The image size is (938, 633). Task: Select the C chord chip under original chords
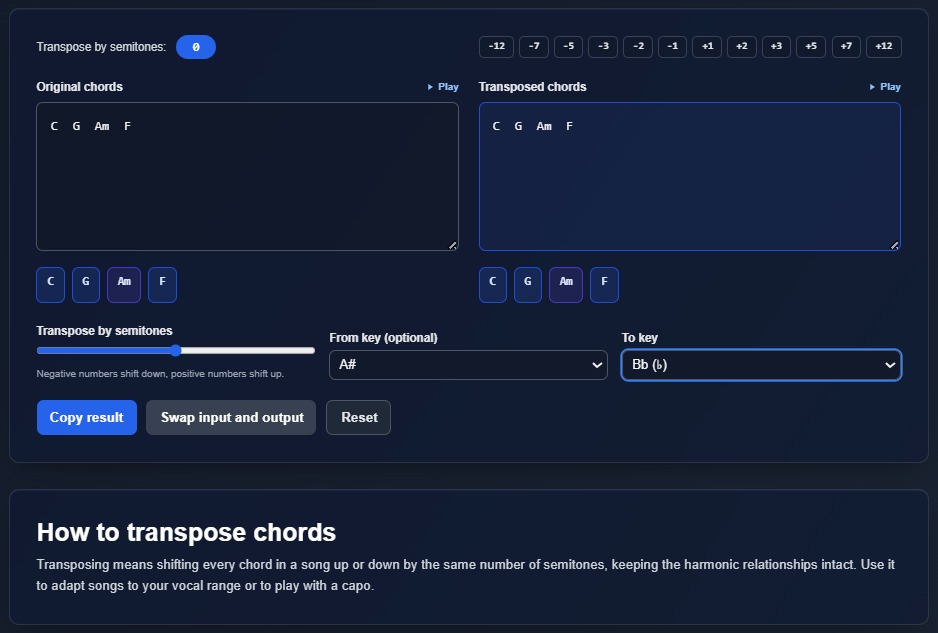coord(50,284)
